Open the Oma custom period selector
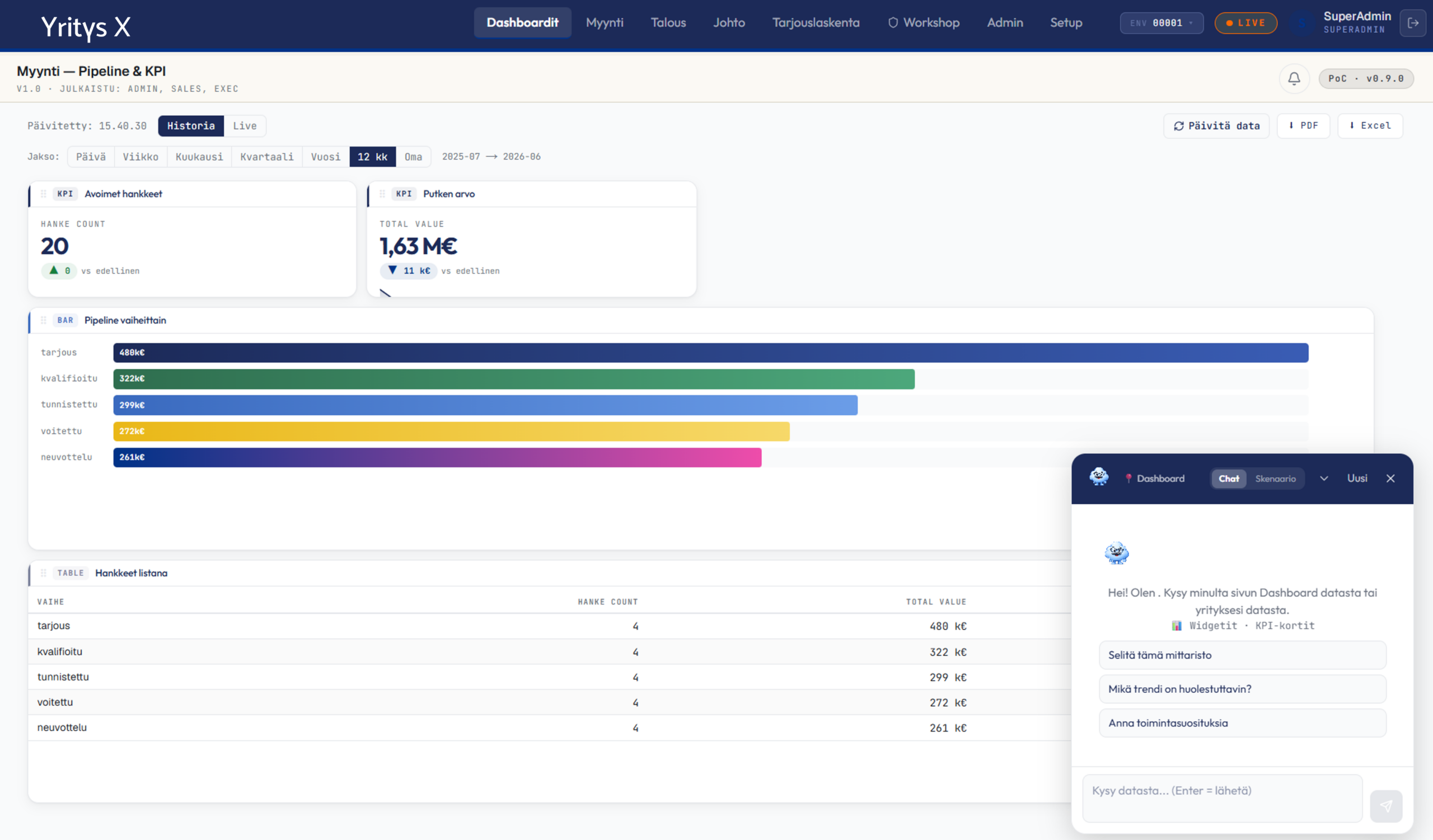This screenshot has width=1433, height=840. (413, 157)
